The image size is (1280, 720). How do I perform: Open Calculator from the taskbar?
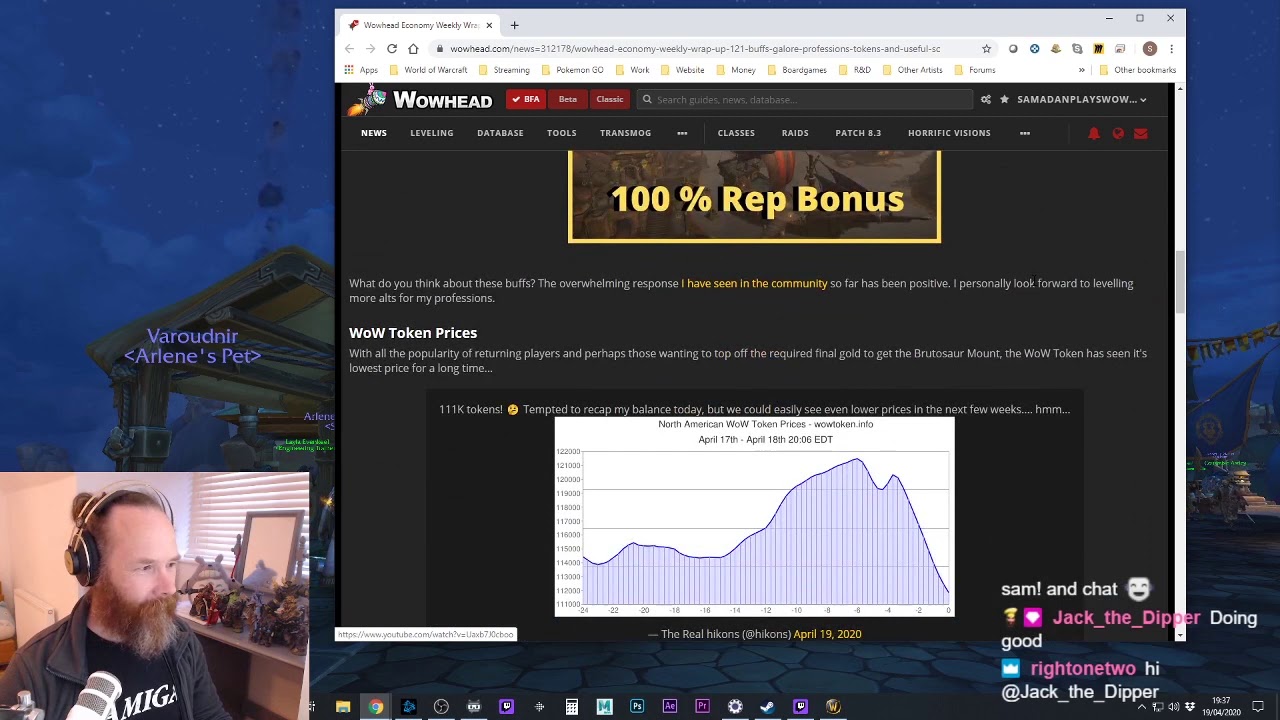point(572,707)
